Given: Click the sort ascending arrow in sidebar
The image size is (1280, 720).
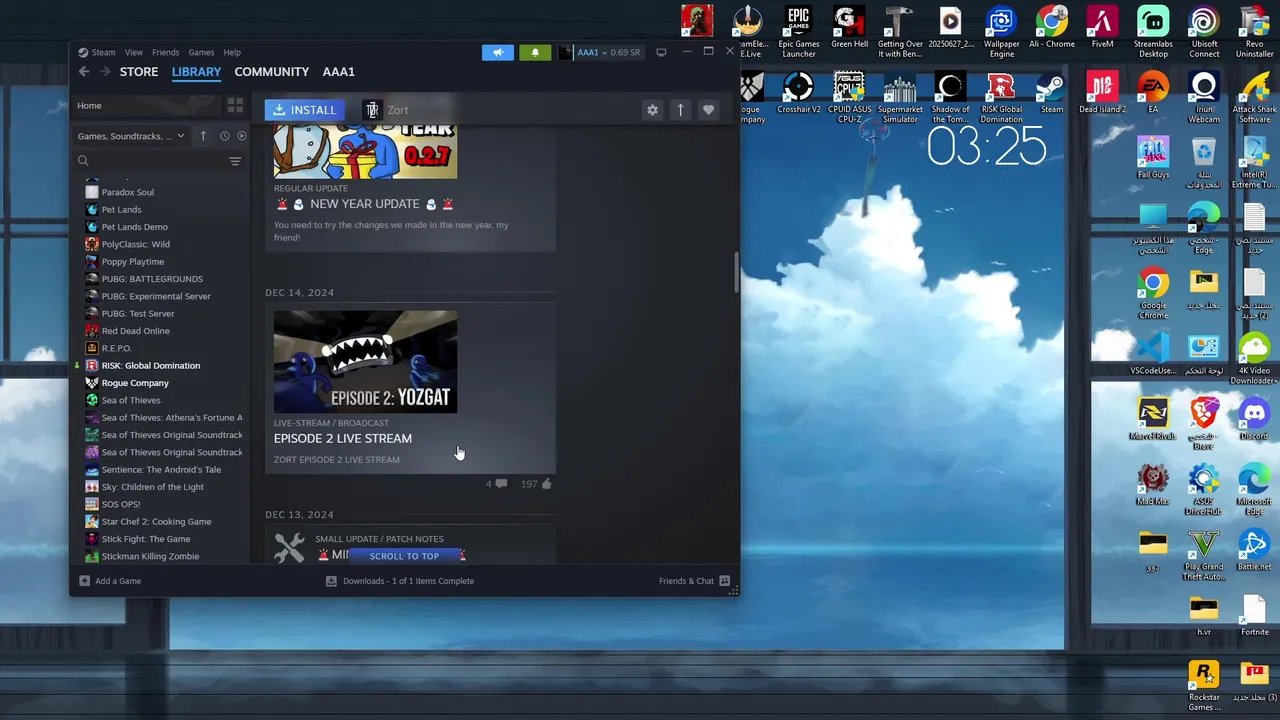Looking at the screenshot, I should pos(203,136).
